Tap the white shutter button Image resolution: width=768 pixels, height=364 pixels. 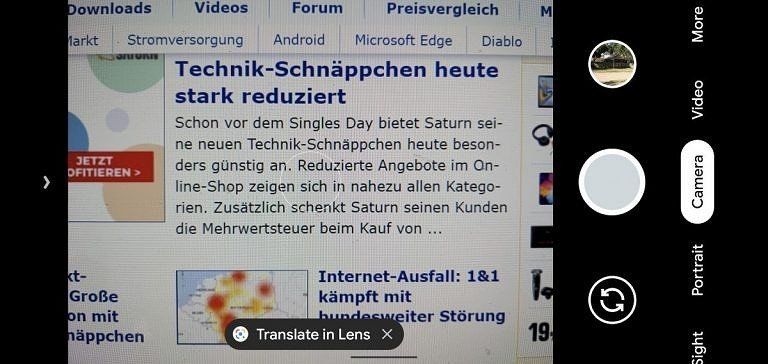tap(612, 182)
